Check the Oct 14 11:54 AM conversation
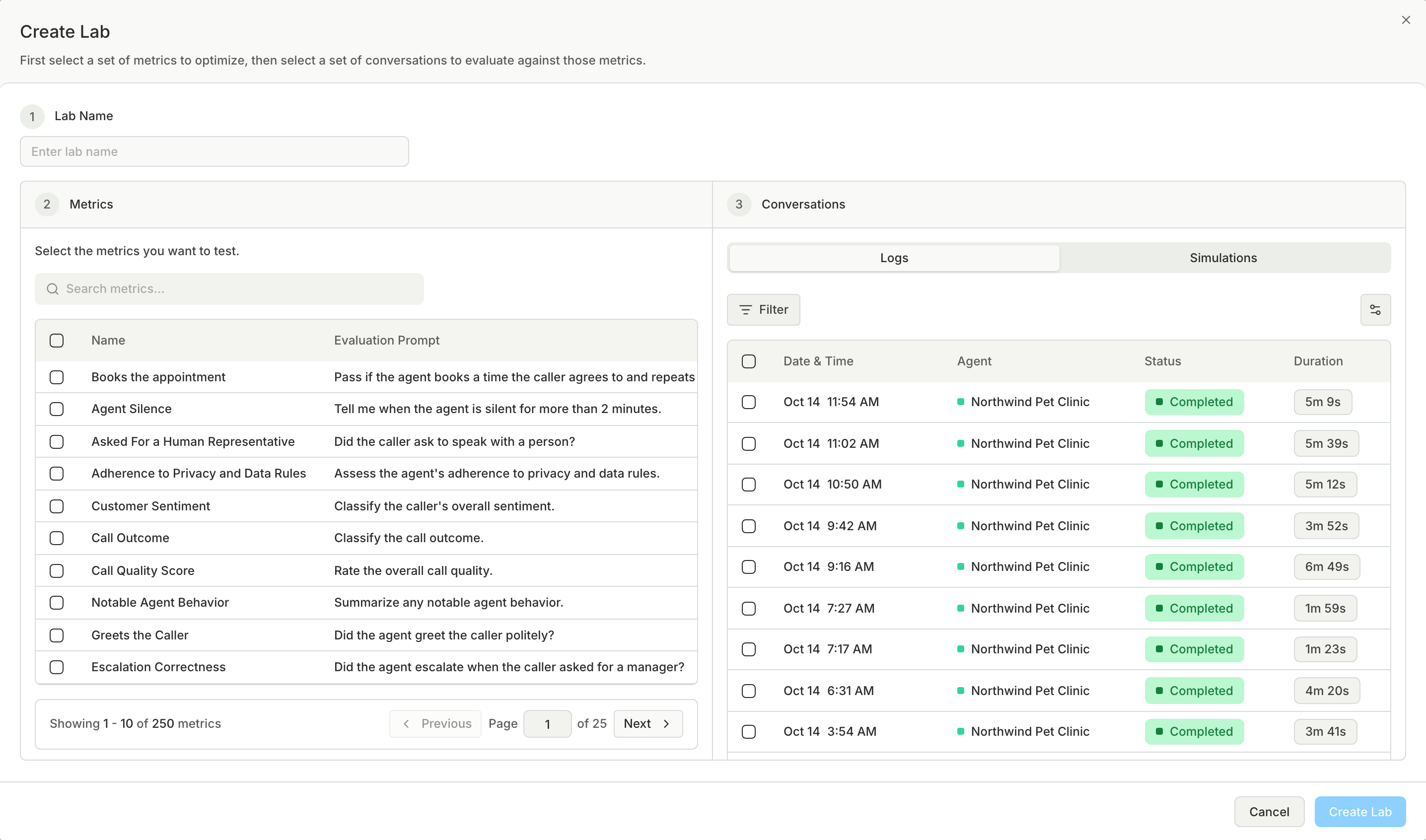 748,402
